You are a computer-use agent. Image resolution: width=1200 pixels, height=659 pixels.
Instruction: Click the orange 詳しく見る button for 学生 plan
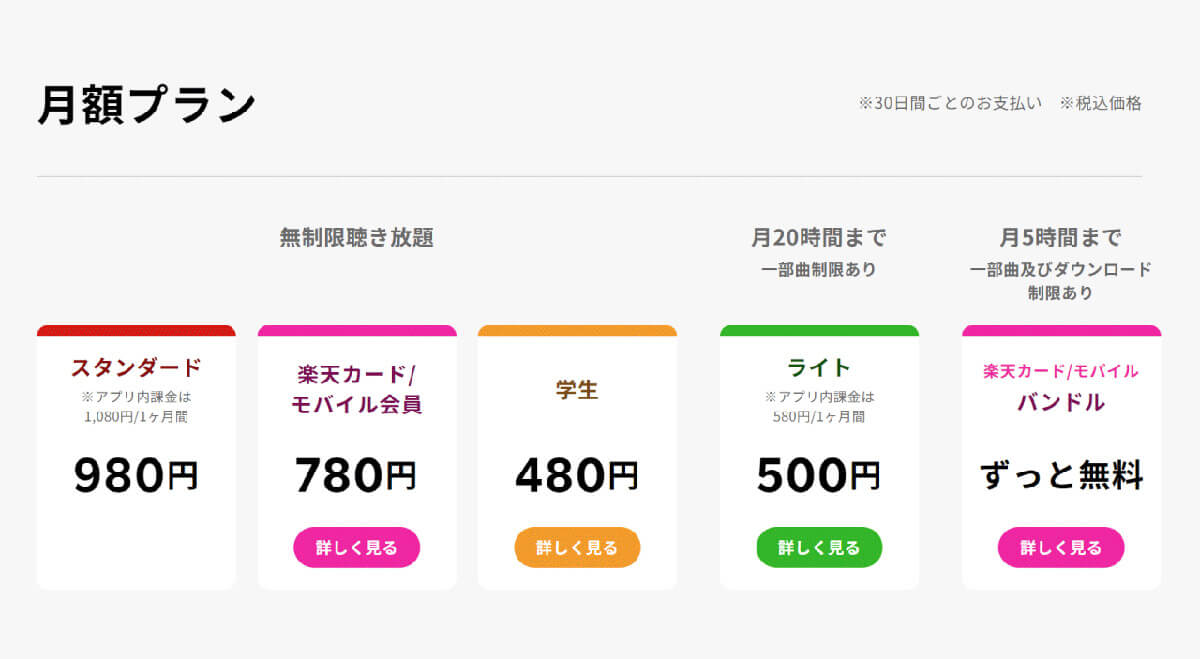click(577, 547)
